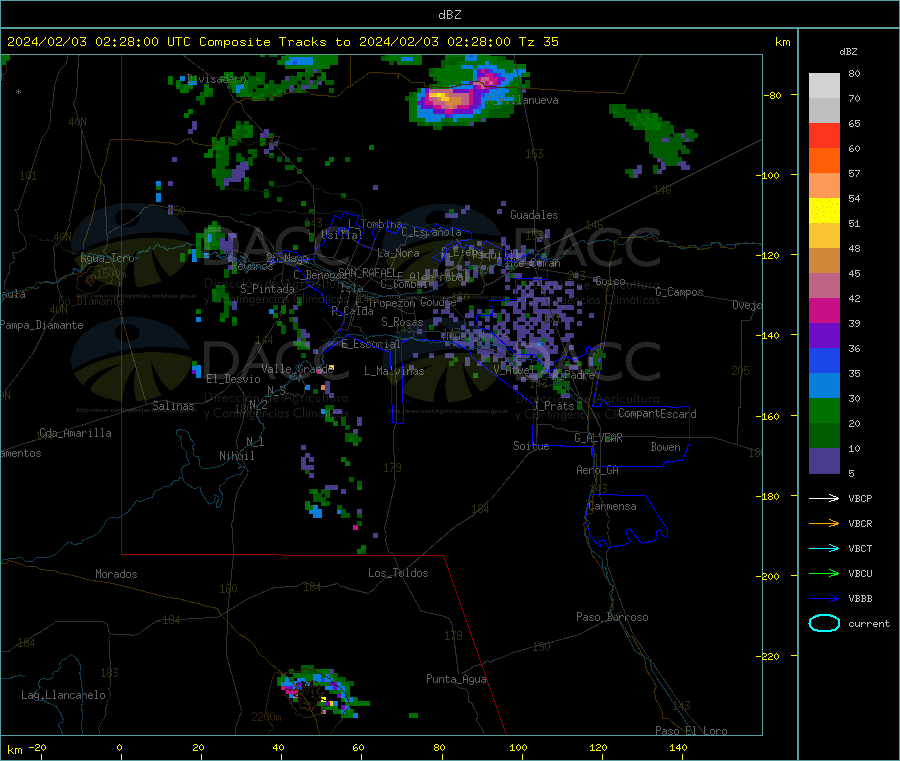Click the El_Desvio location label
The height and width of the screenshot is (761, 900).
233,379
